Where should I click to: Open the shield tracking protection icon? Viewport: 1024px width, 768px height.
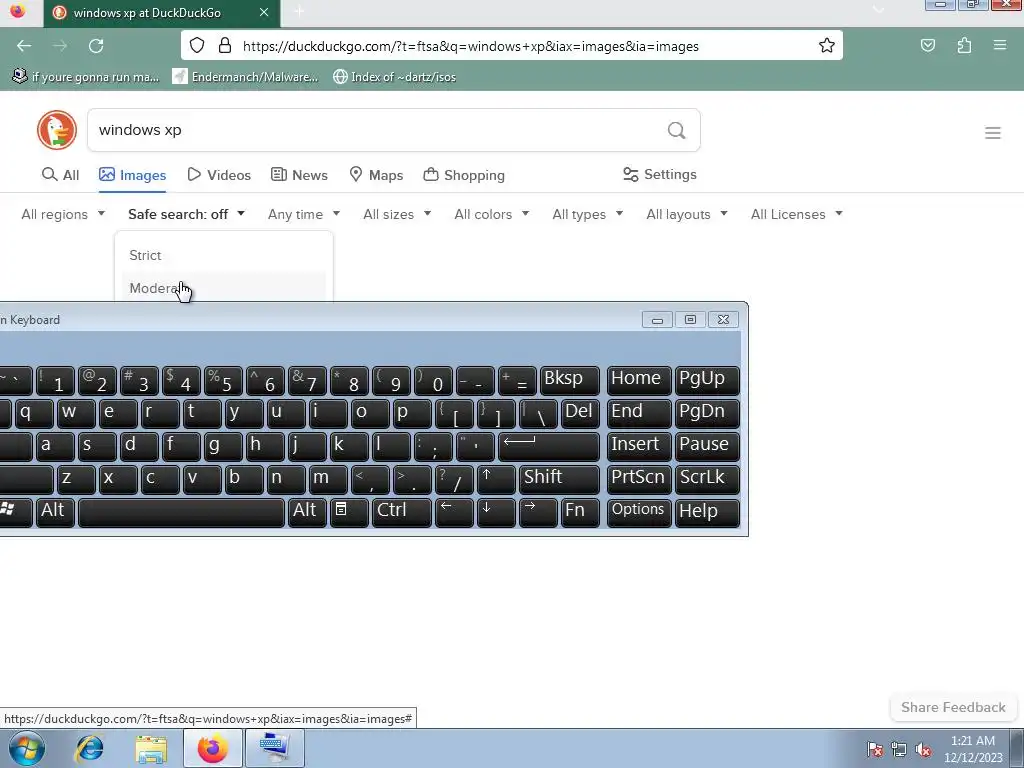(x=197, y=45)
